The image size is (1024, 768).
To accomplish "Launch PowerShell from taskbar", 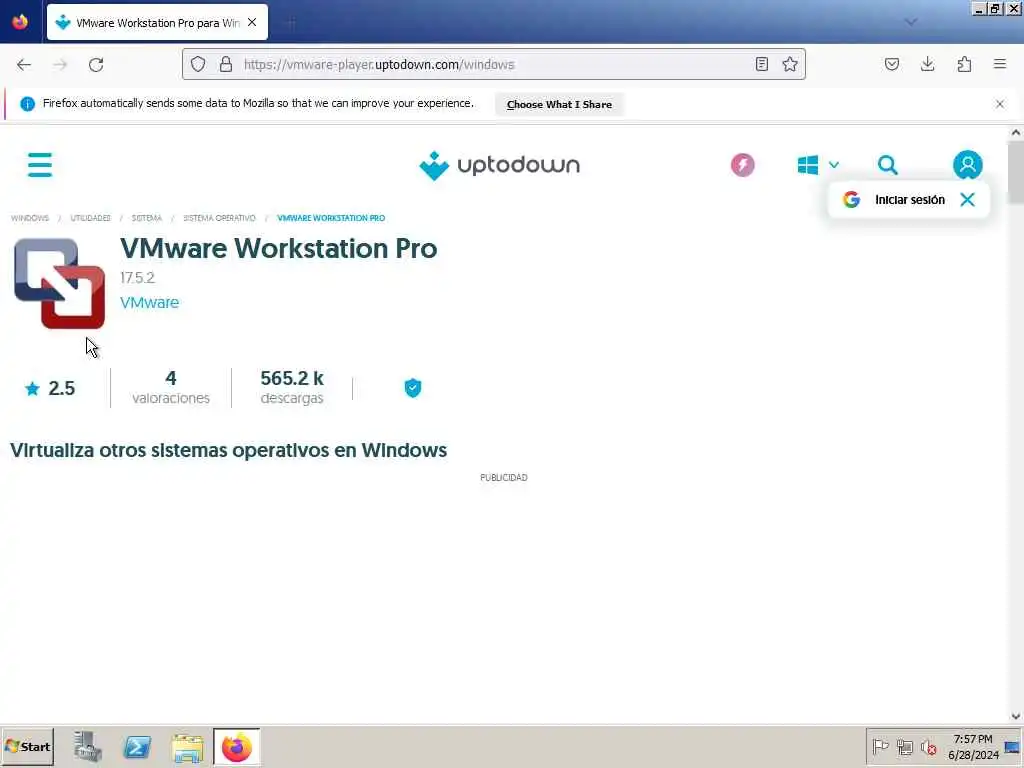I will pyautogui.click(x=137, y=747).
